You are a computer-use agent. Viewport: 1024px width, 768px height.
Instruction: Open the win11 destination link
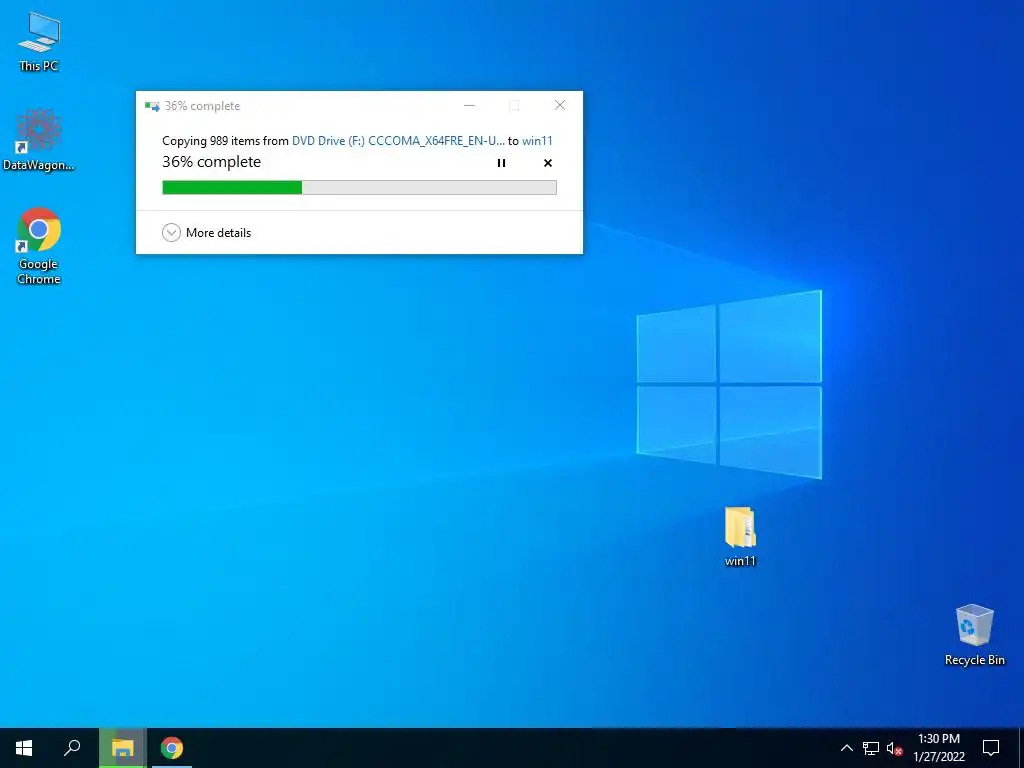(537, 140)
